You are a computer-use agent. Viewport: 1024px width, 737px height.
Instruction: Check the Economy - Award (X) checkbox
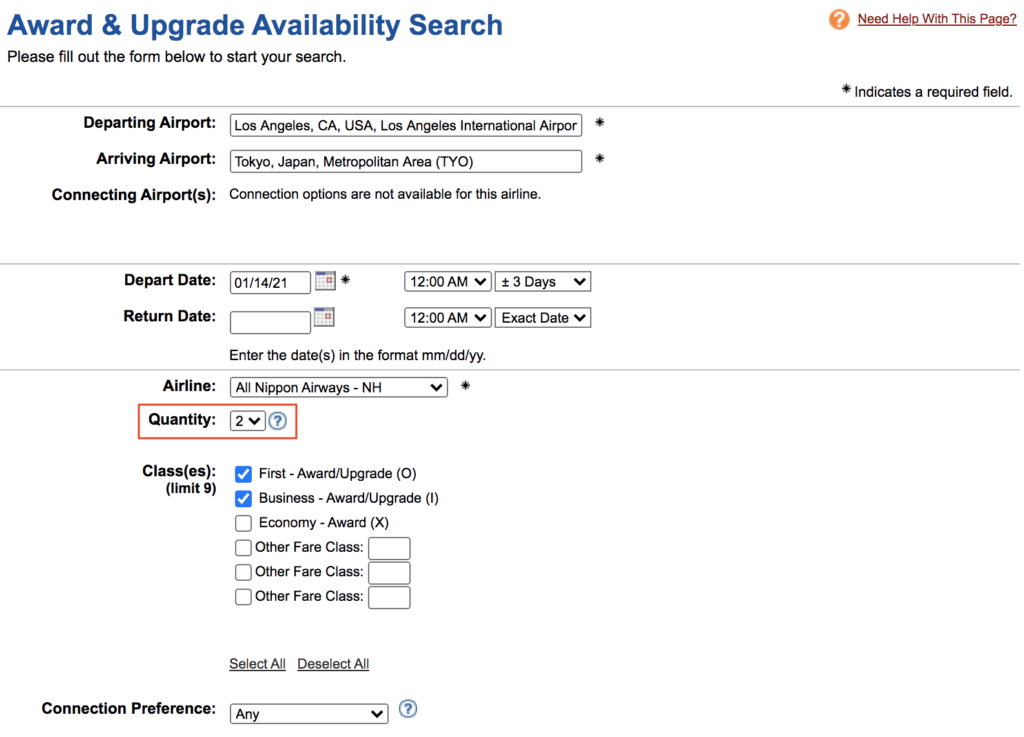[x=243, y=523]
